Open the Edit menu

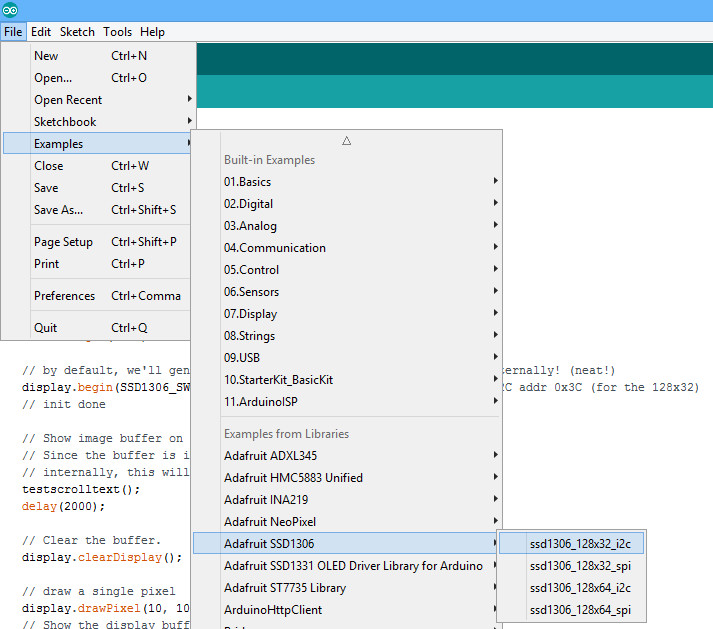(x=40, y=32)
